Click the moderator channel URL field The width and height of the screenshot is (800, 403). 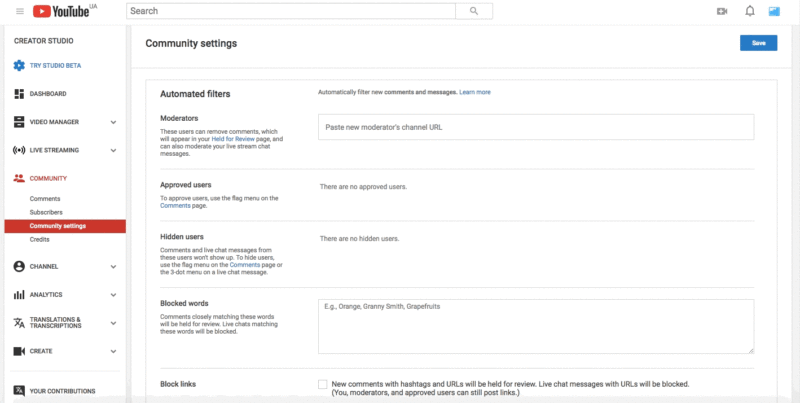tap(535, 127)
